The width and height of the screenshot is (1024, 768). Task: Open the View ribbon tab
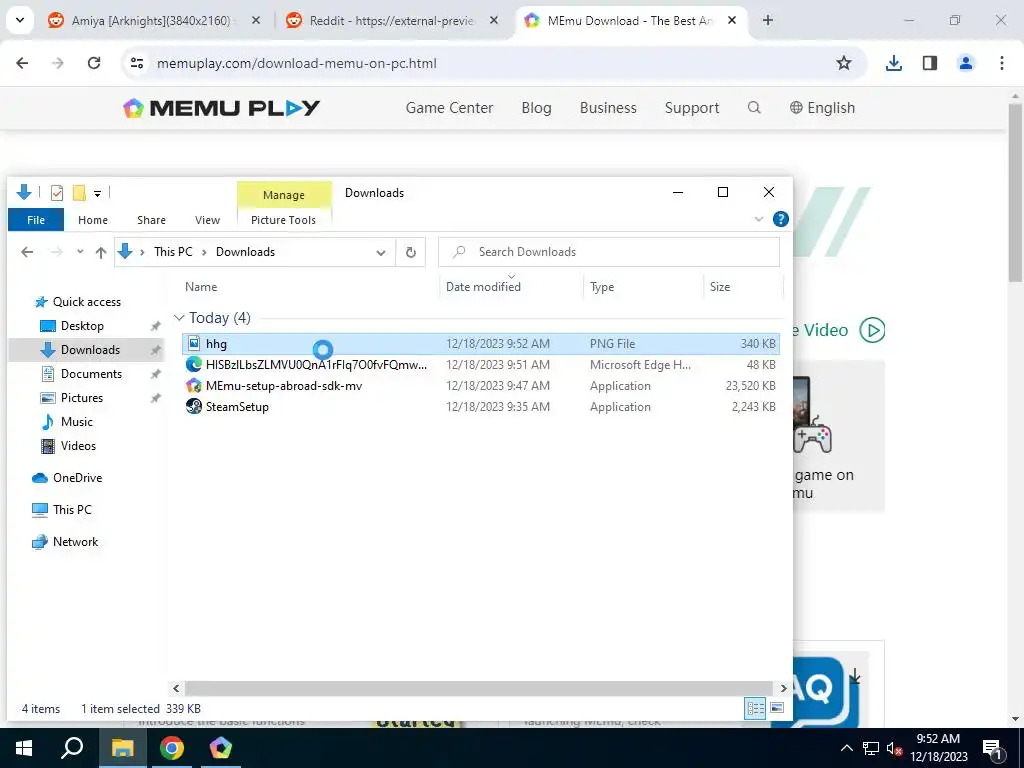[208, 220]
